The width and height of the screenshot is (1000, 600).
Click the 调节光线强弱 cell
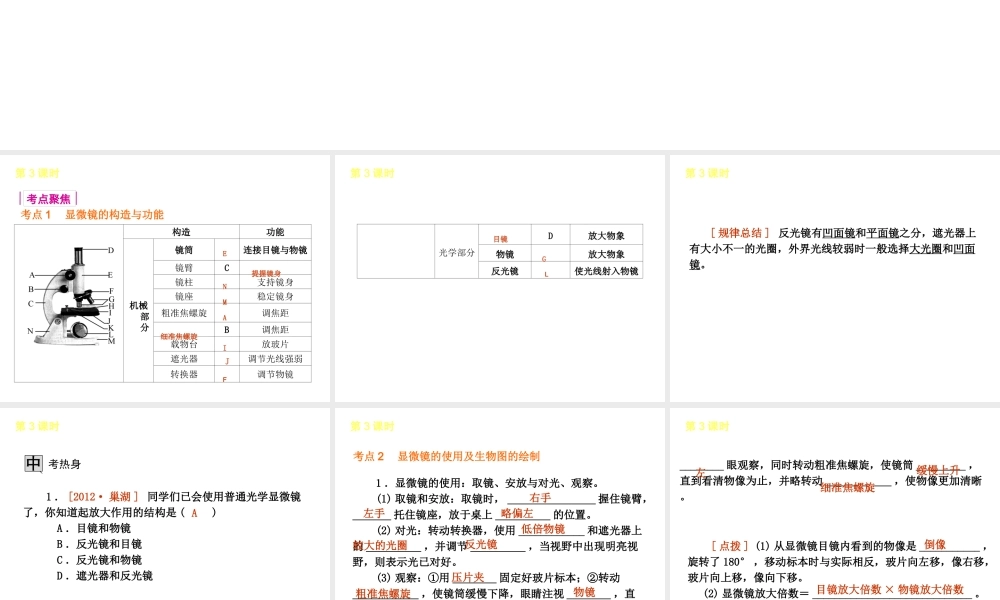tap(276, 359)
